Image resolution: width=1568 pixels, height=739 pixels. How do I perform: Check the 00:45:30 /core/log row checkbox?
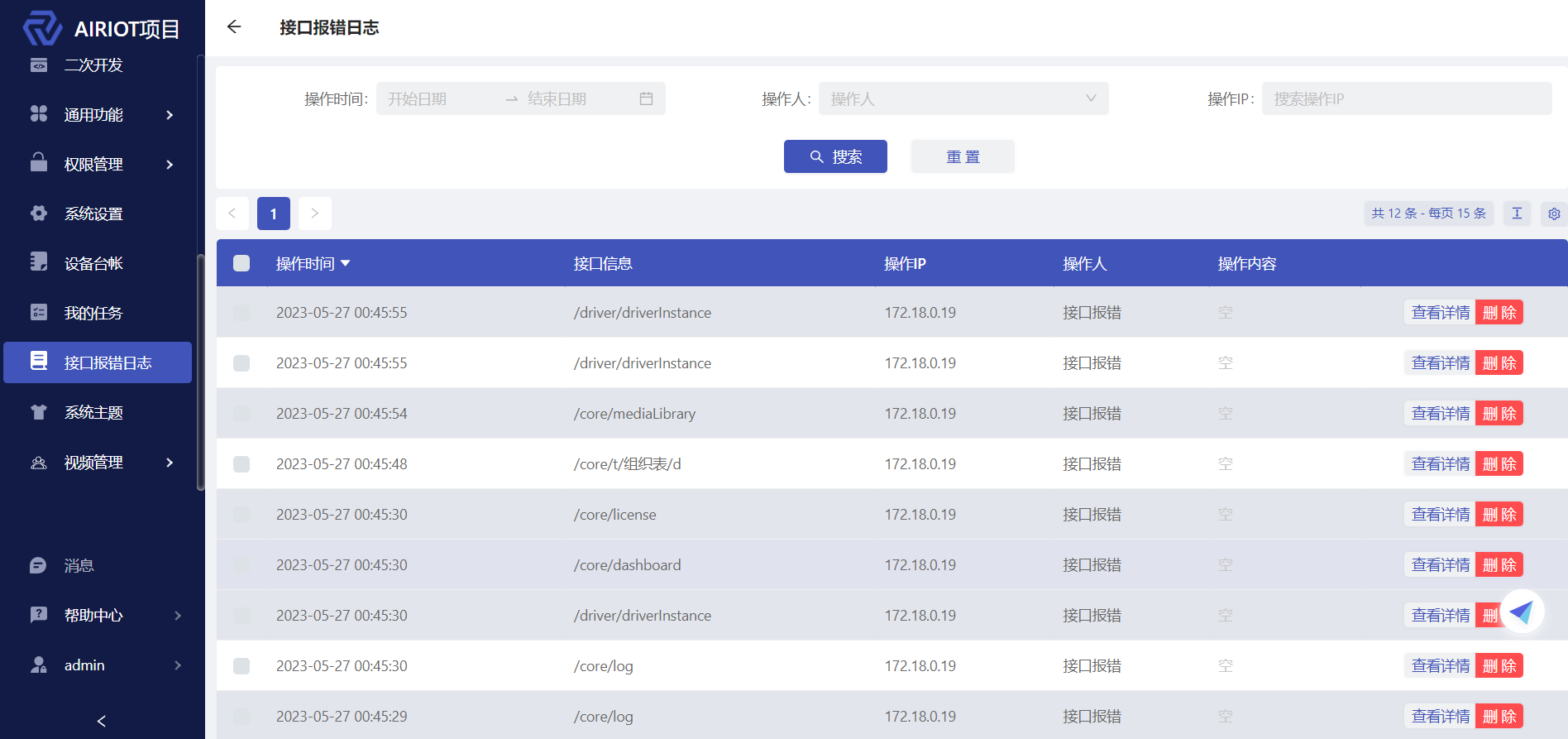(241, 666)
